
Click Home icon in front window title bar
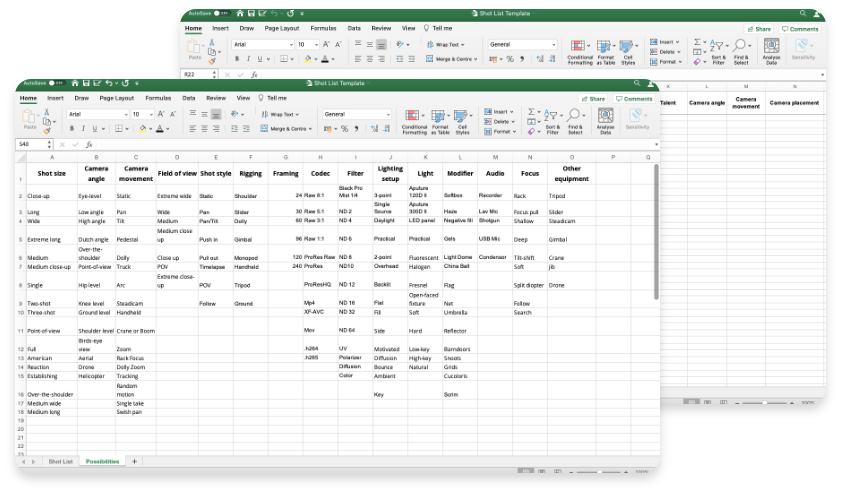[75, 83]
